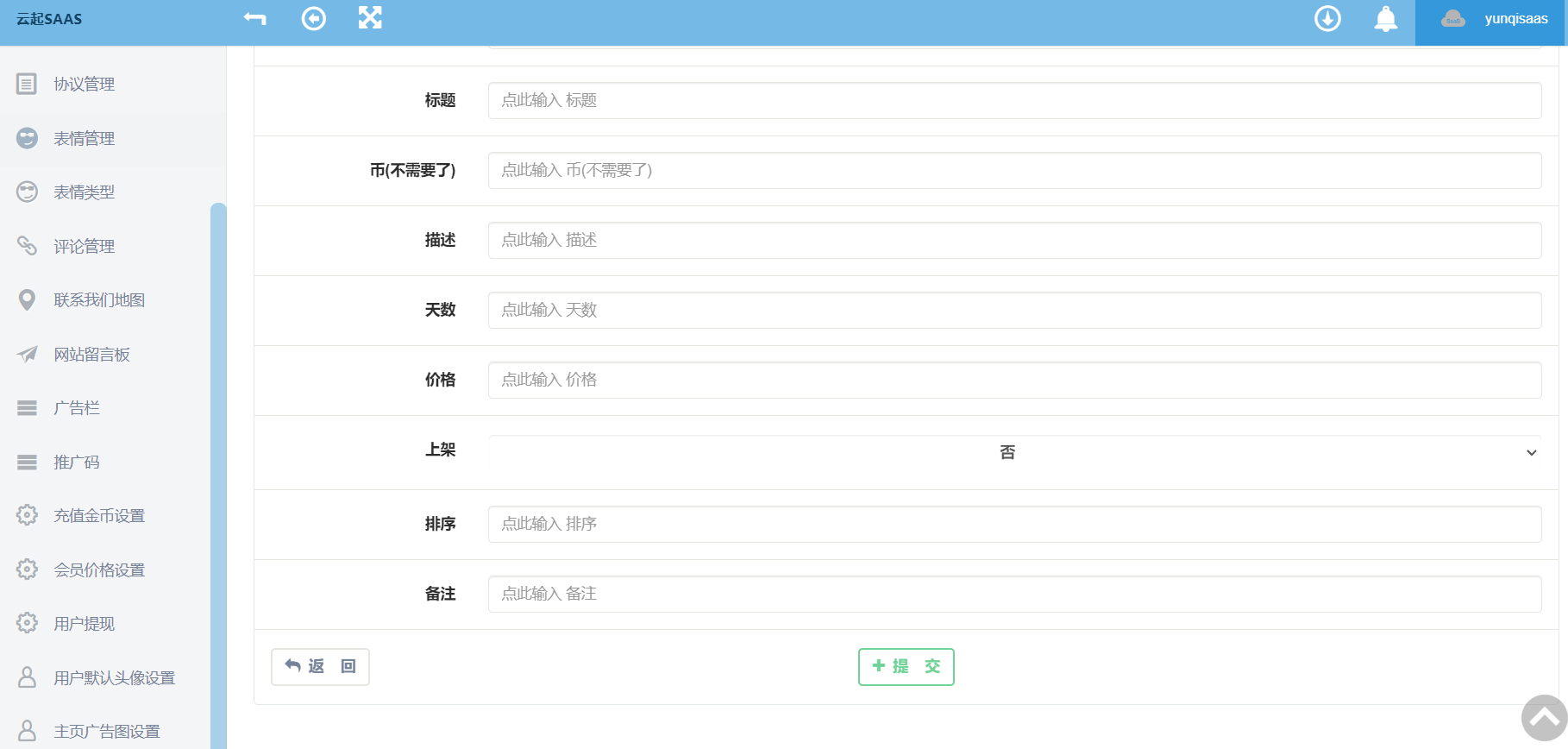This screenshot has width=1568, height=749.
Task: Click the 推广码 list icon
Action: point(27,462)
